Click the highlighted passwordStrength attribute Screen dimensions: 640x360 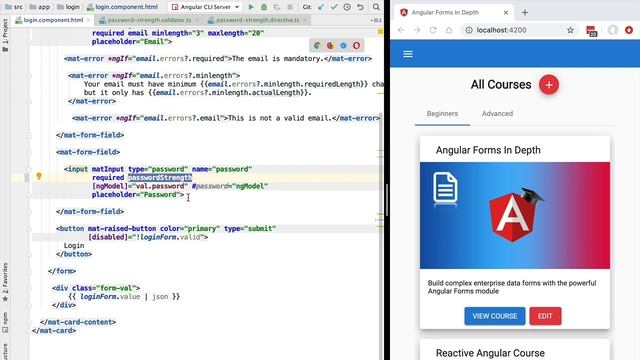click(x=160, y=178)
